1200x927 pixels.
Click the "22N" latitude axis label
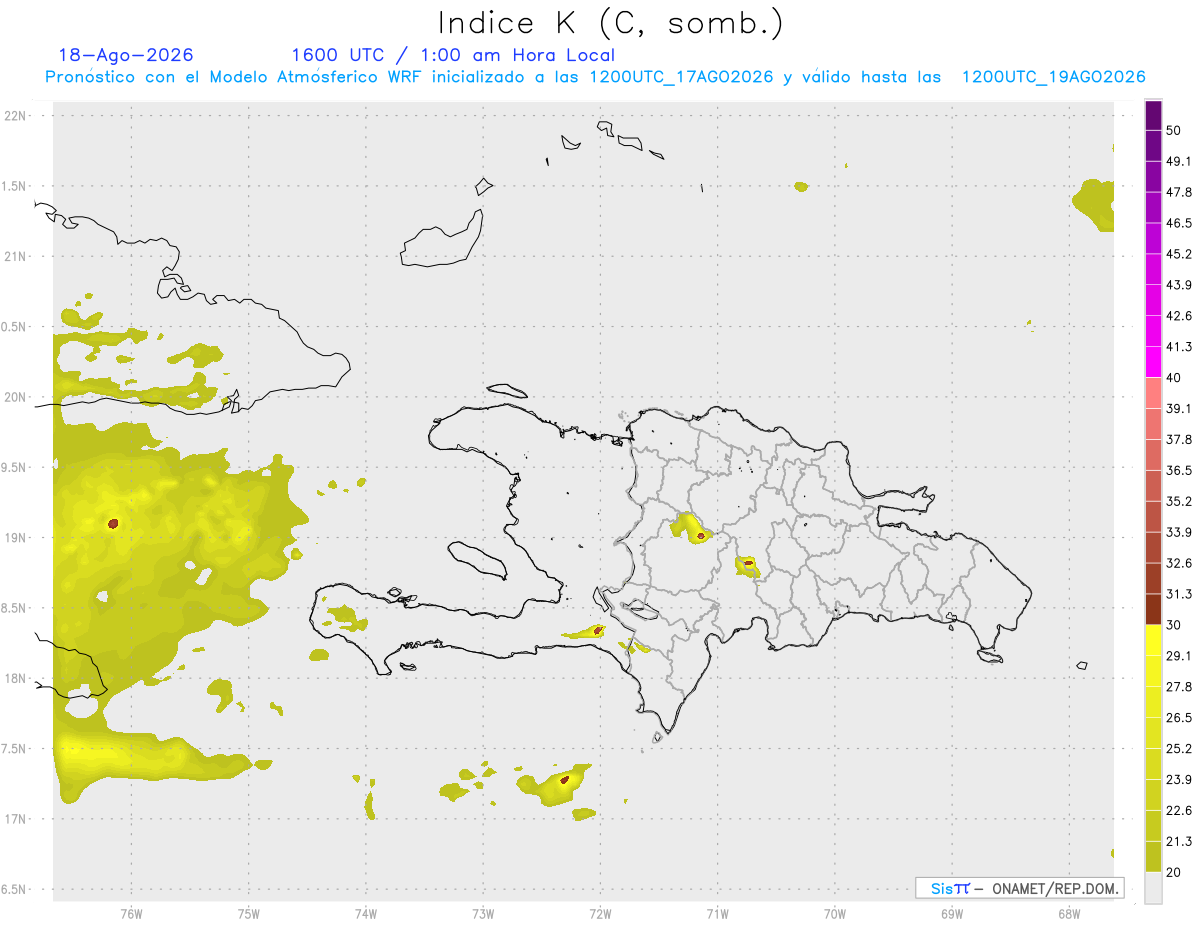(x=15, y=115)
